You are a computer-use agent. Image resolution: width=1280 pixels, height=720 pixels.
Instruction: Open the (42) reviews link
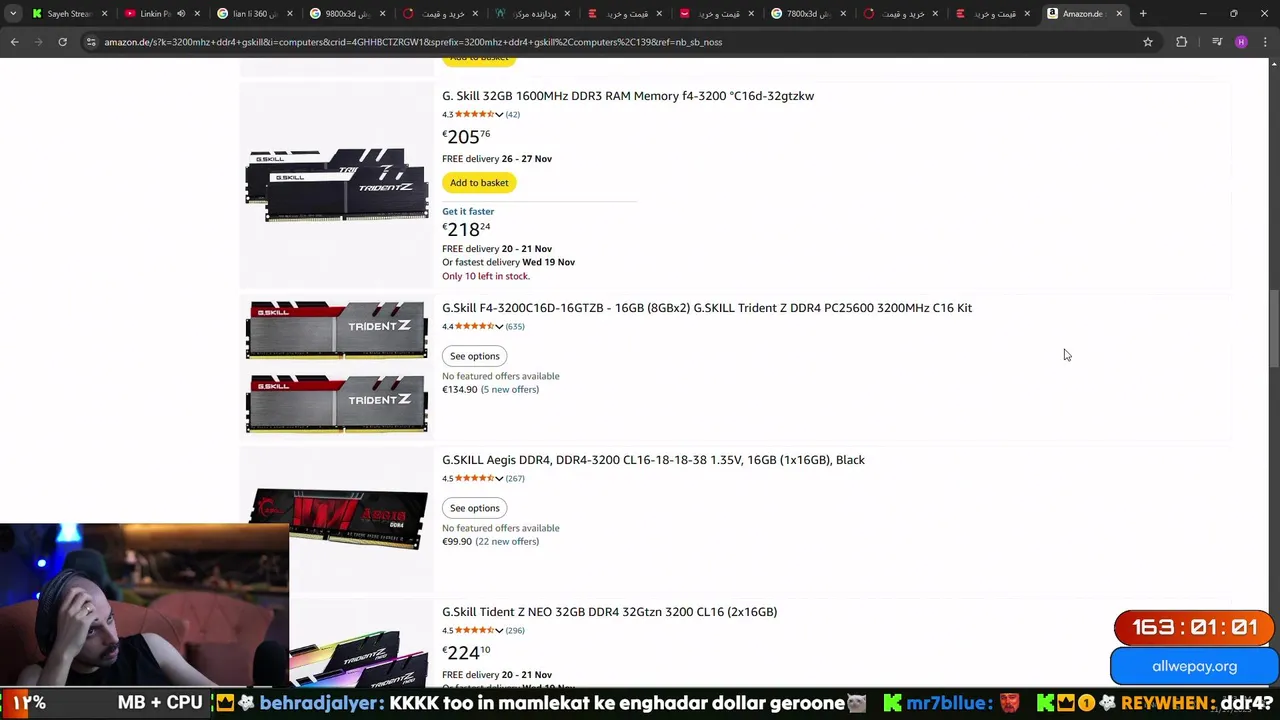[x=512, y=114]
